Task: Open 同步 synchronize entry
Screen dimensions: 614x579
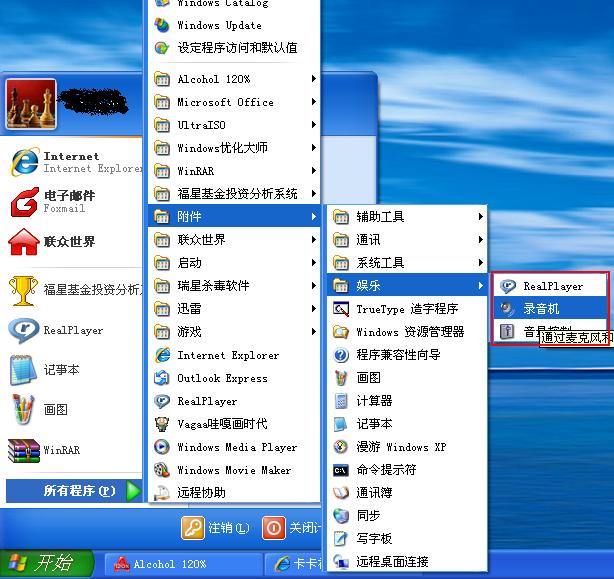Action: click(407, 516)
